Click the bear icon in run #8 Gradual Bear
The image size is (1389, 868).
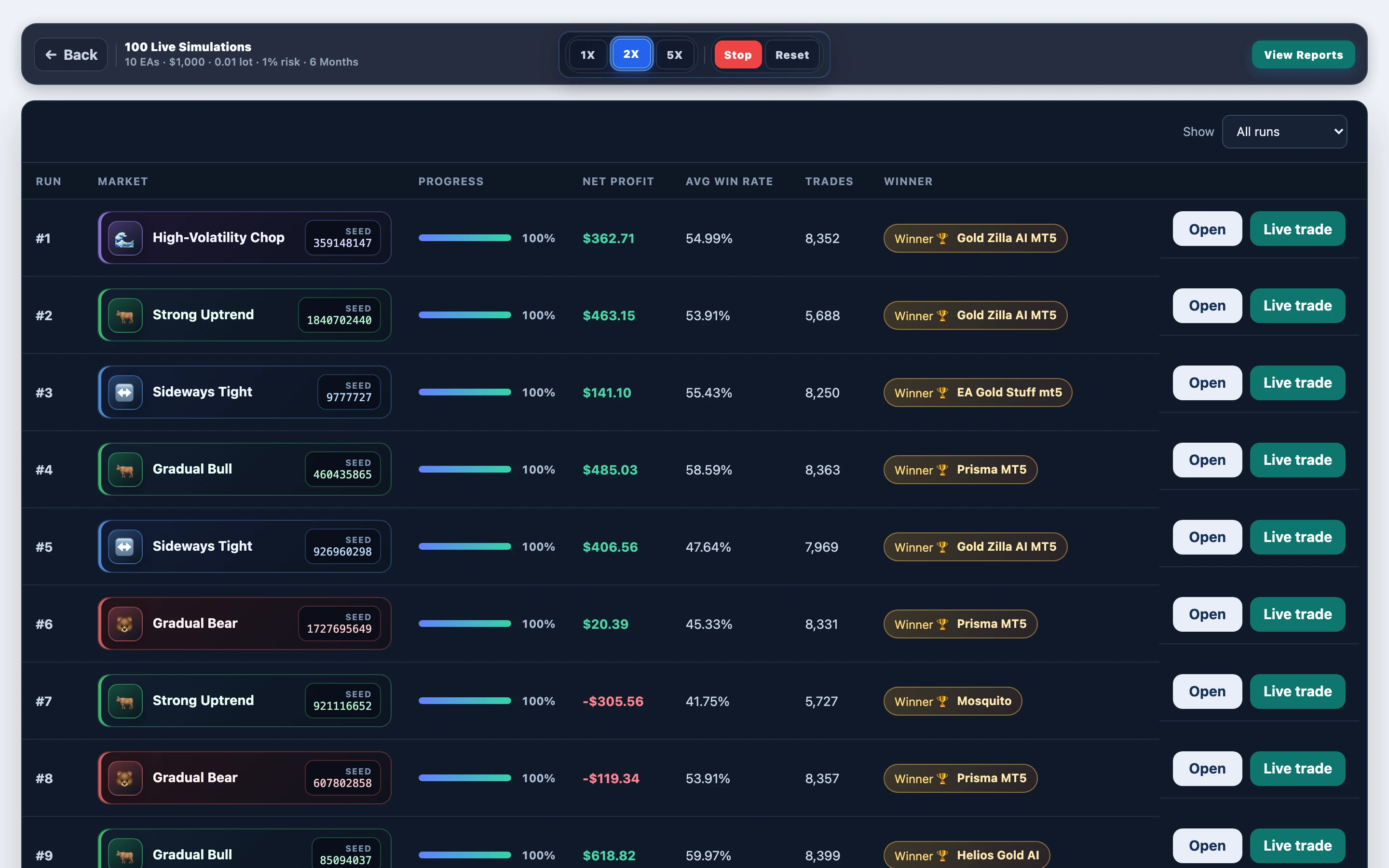[x=125, y=778]
